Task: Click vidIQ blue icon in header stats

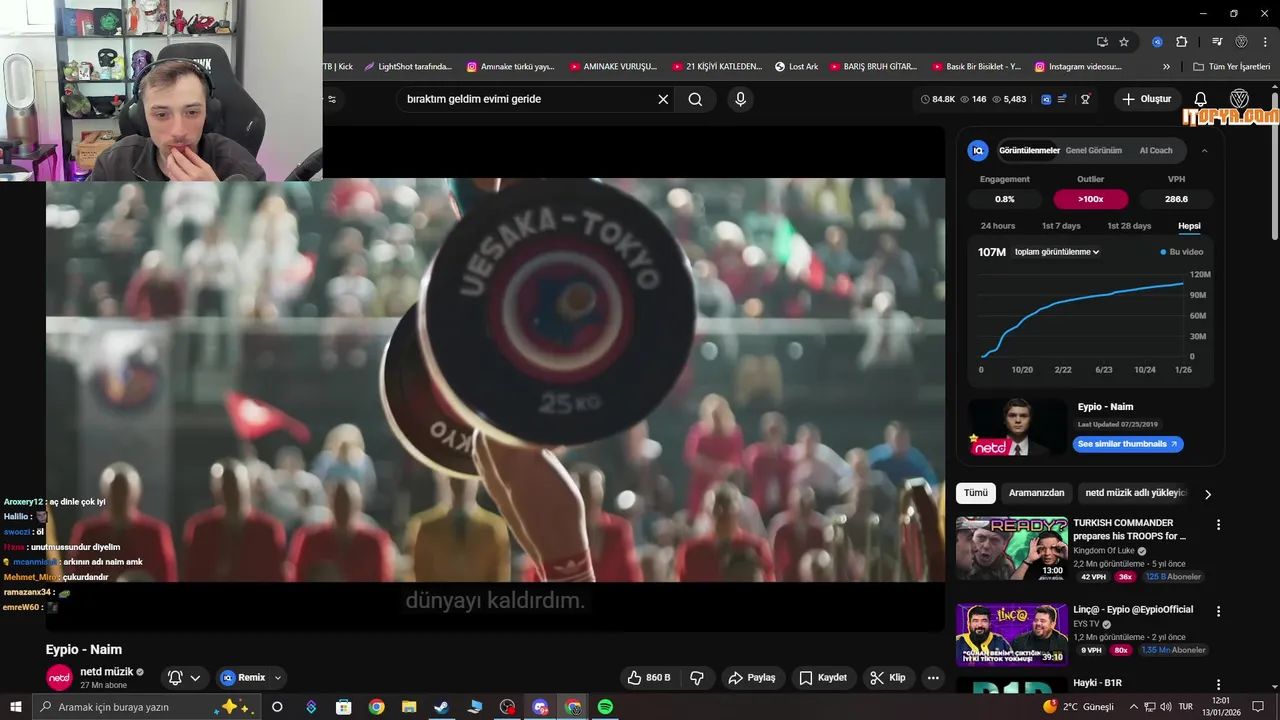Action: pyautogui.click(x=1046, y=99)
